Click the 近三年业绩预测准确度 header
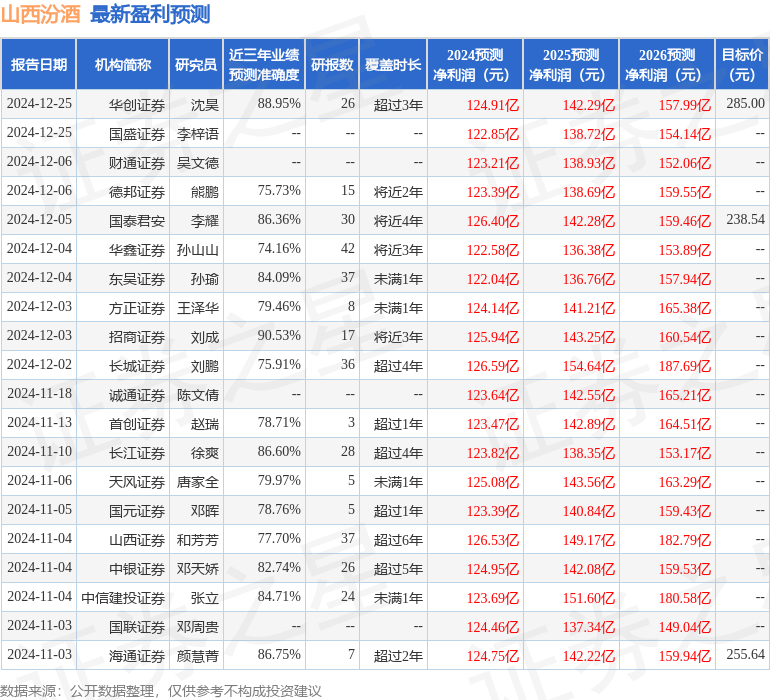 (x=264, y=64)
